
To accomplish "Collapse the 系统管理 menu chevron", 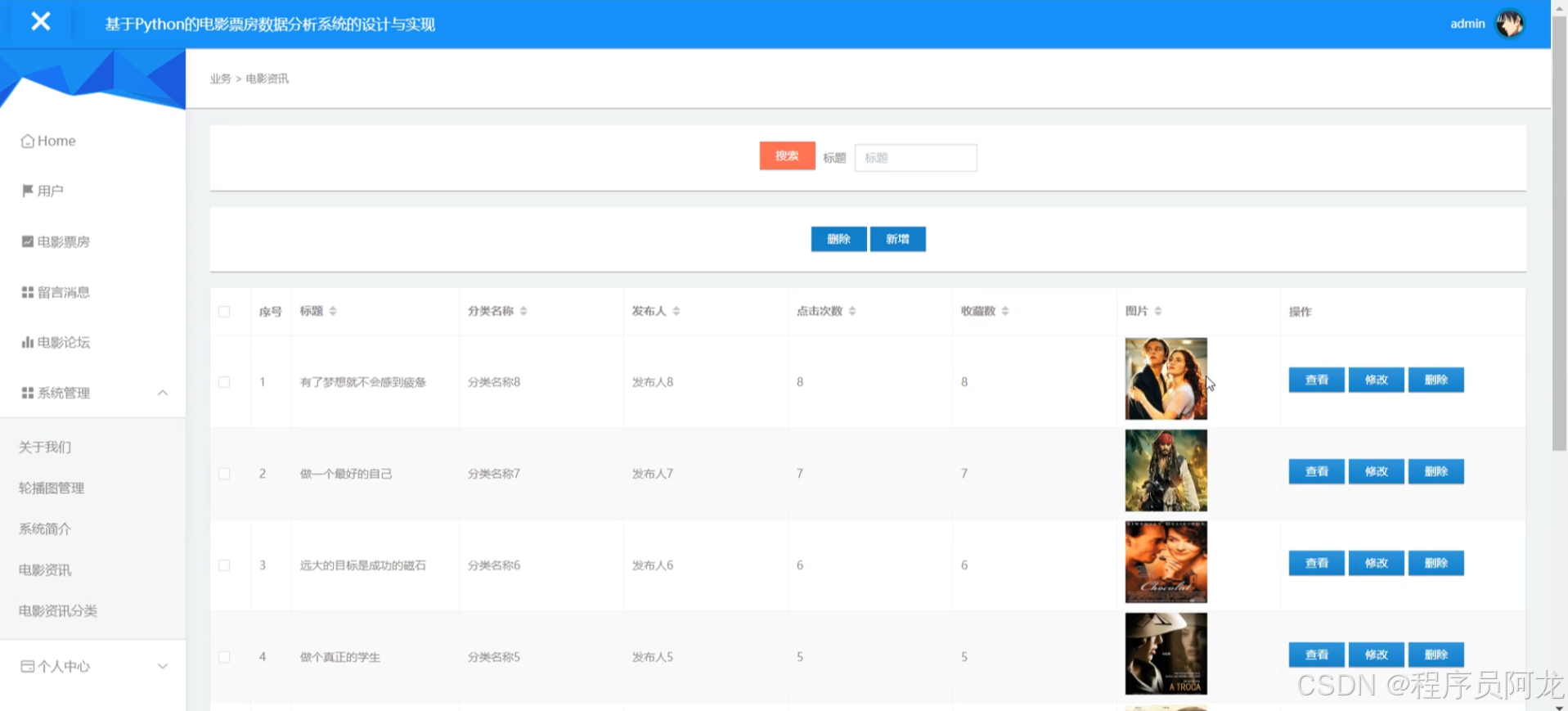I will (163, 393).
